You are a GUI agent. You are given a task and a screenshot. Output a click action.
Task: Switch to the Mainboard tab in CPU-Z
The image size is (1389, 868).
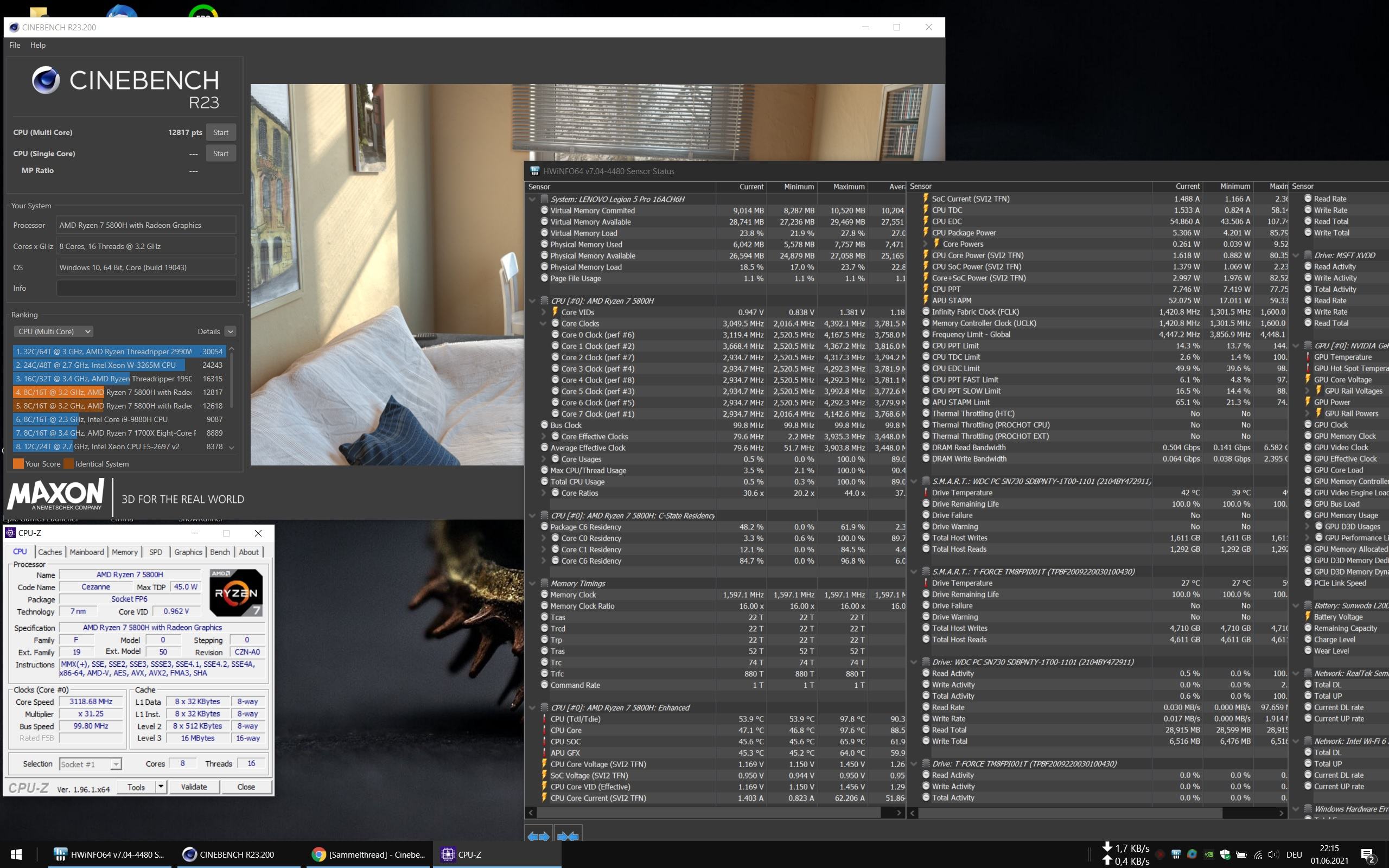pos(87,552)
